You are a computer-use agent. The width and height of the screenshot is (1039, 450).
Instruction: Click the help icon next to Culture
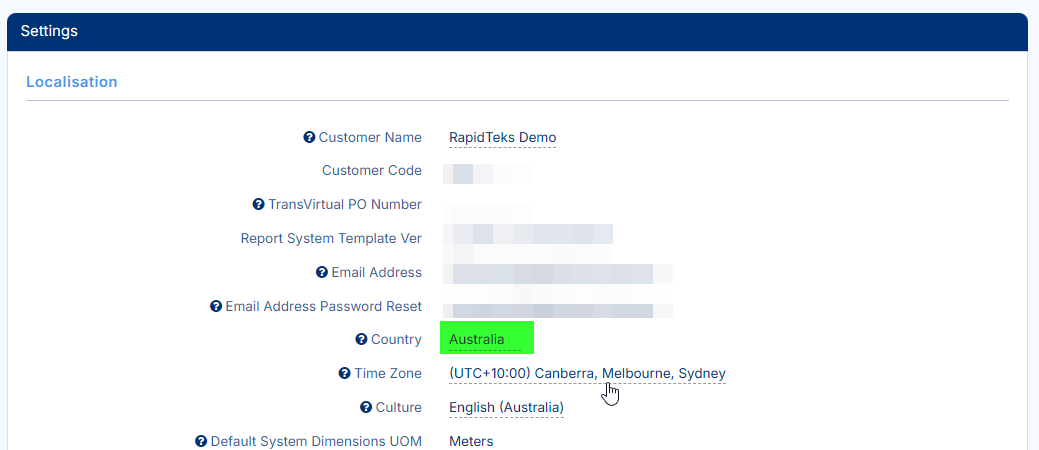(x=366, y=408)
